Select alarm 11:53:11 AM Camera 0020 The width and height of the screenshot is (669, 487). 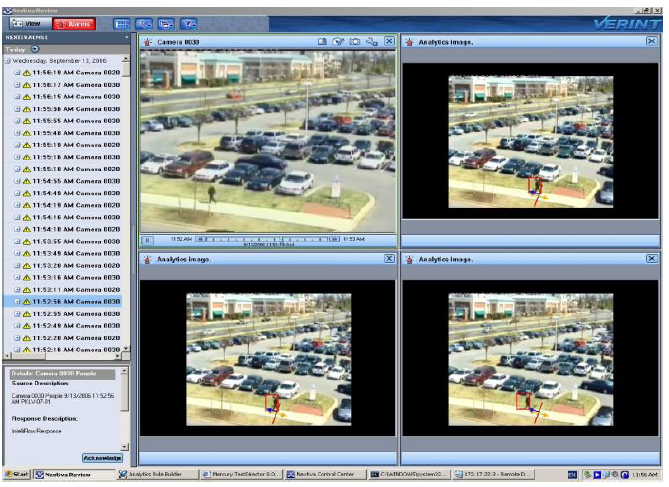pyautogui.click(x=76, y=289)
